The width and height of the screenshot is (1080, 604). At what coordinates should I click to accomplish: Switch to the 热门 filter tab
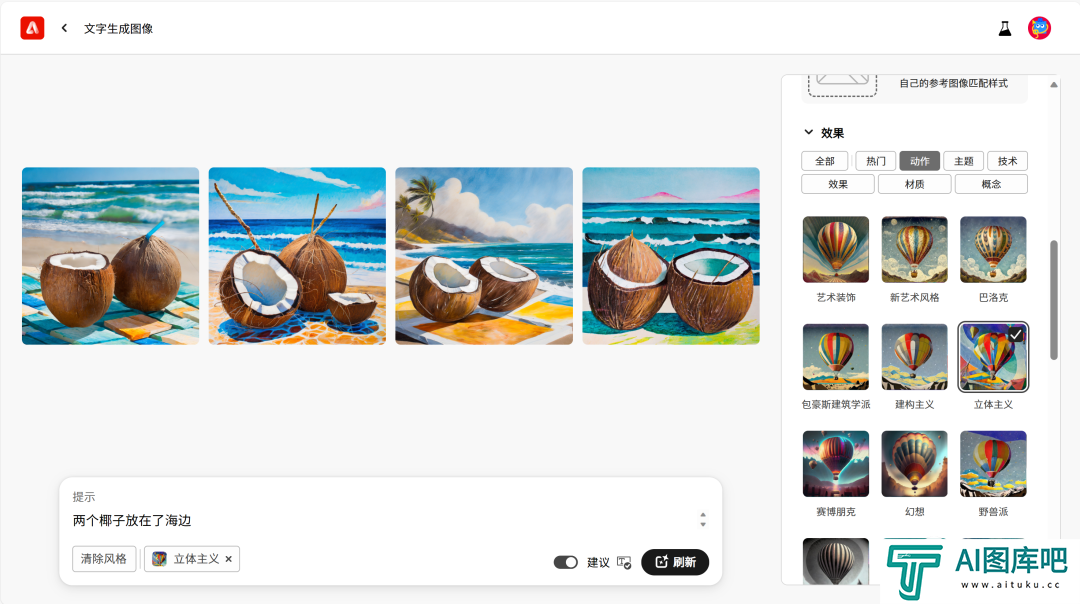[875, 161]
